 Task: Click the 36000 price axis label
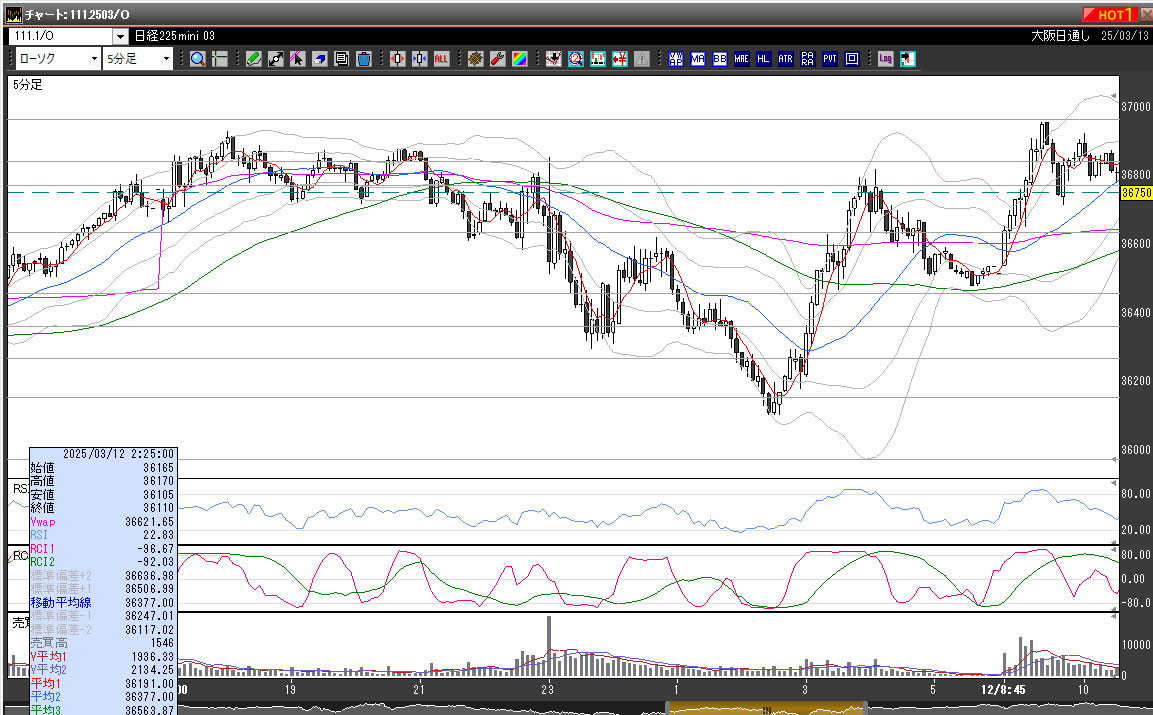pyautogui.click(x=1136, y=449)
